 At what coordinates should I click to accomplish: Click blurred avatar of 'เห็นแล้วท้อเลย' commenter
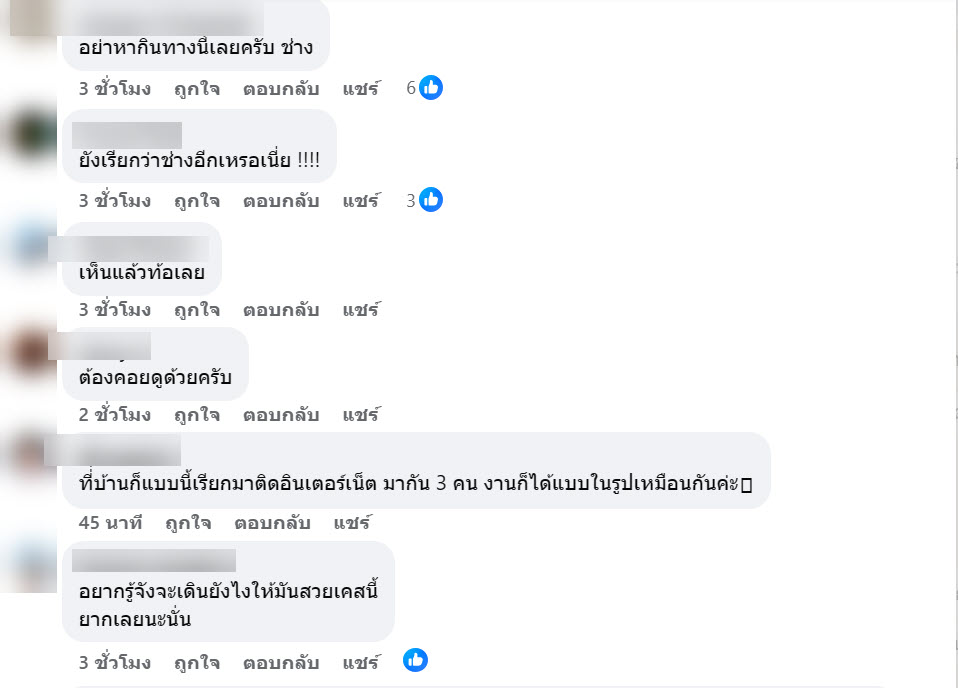(x=31, y=246)
